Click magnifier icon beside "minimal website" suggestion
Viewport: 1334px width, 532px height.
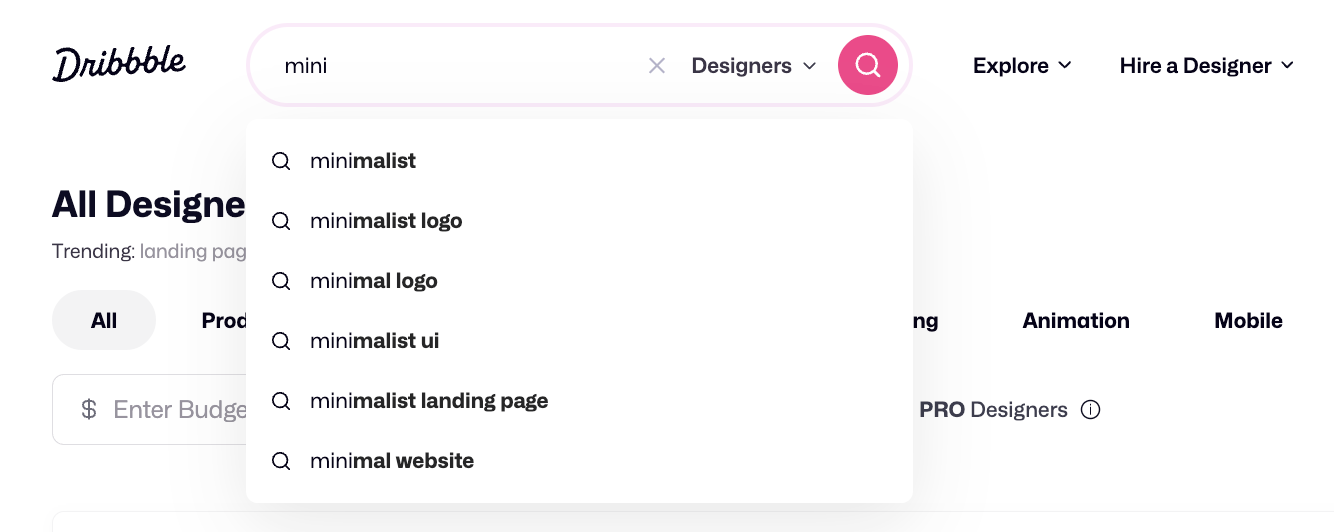click(x=281, y=461)
